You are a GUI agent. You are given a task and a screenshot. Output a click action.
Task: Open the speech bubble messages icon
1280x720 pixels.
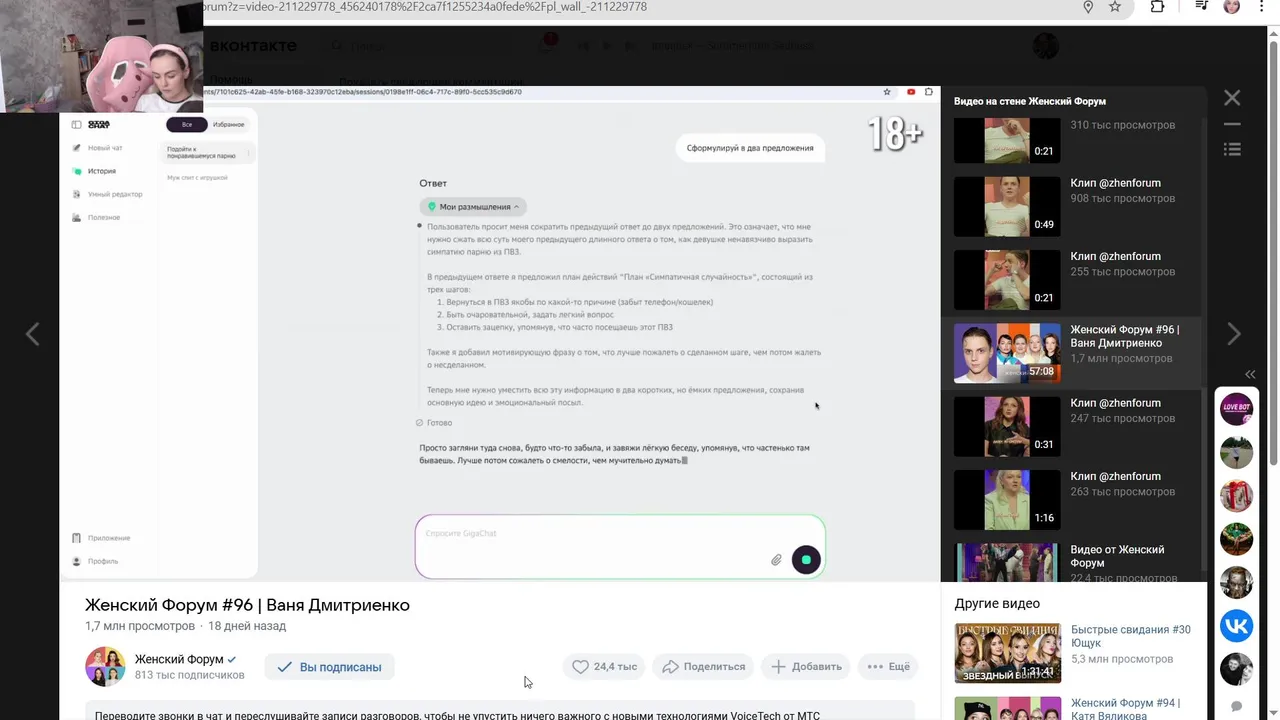[1237, 706]
